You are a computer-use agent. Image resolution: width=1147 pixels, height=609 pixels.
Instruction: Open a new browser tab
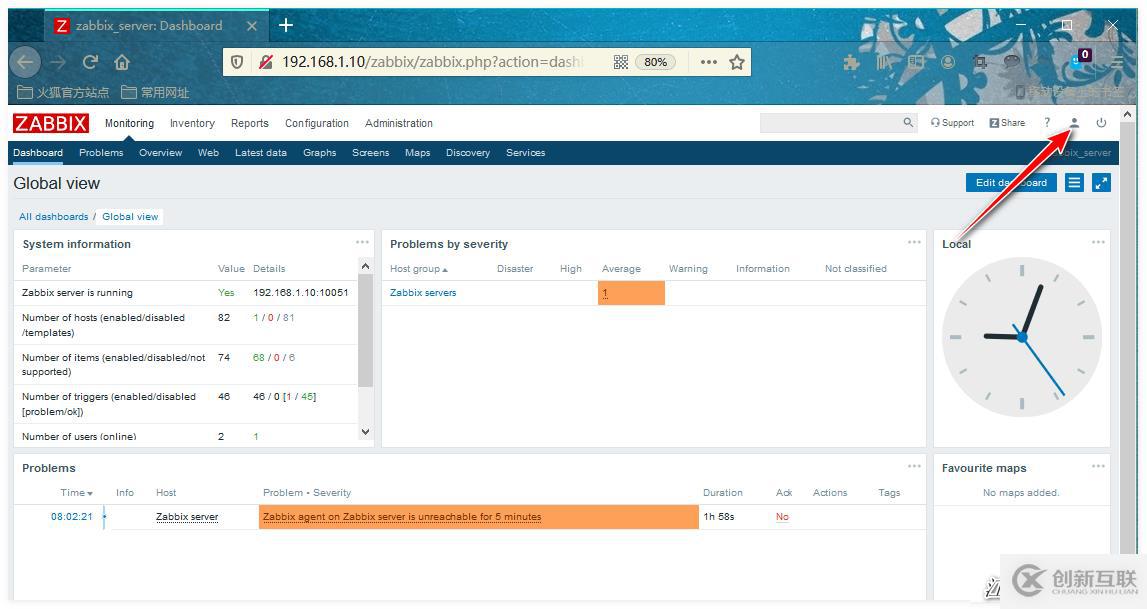pos(286,26)
